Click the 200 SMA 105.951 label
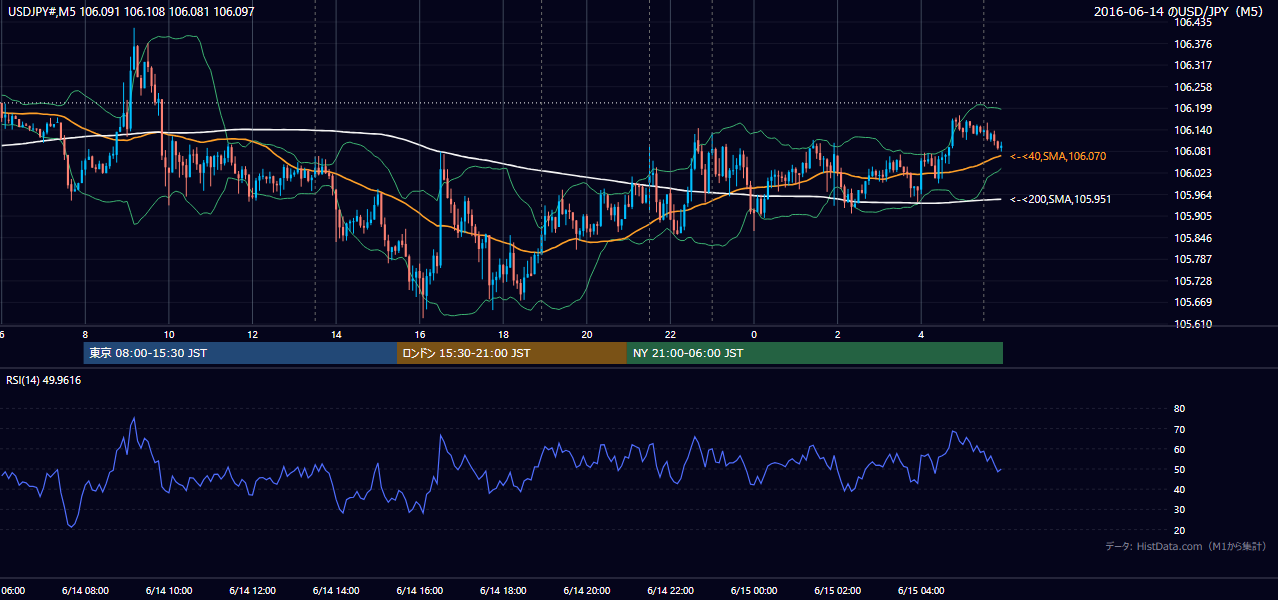This screenshot has width=1278, height=600. point(1061,199)
